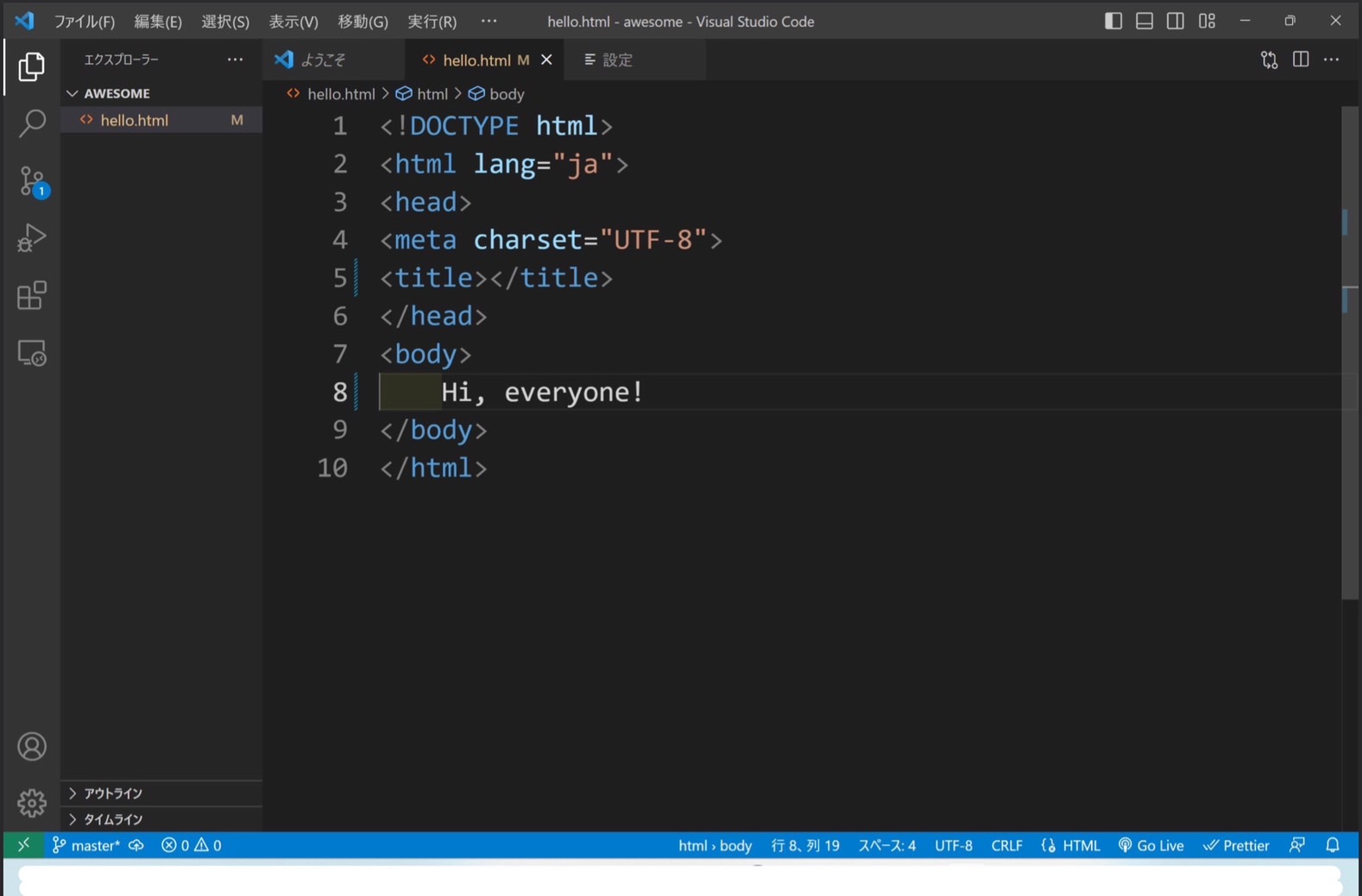
Task: Toggle the primary side bar layout icon
Action: click(x=1113, y=21)
